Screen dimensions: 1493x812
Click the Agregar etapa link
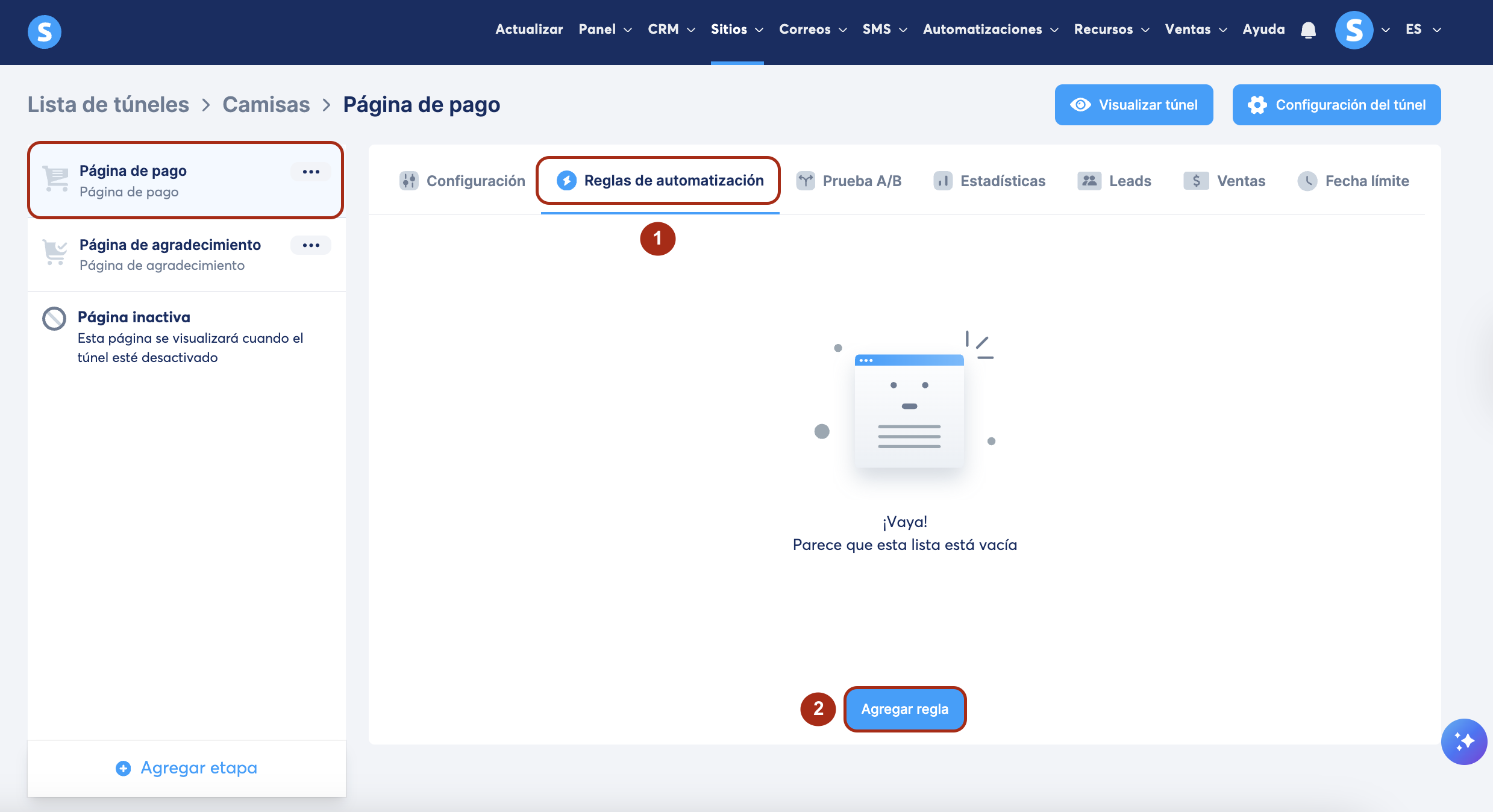[x=187, y=768]
